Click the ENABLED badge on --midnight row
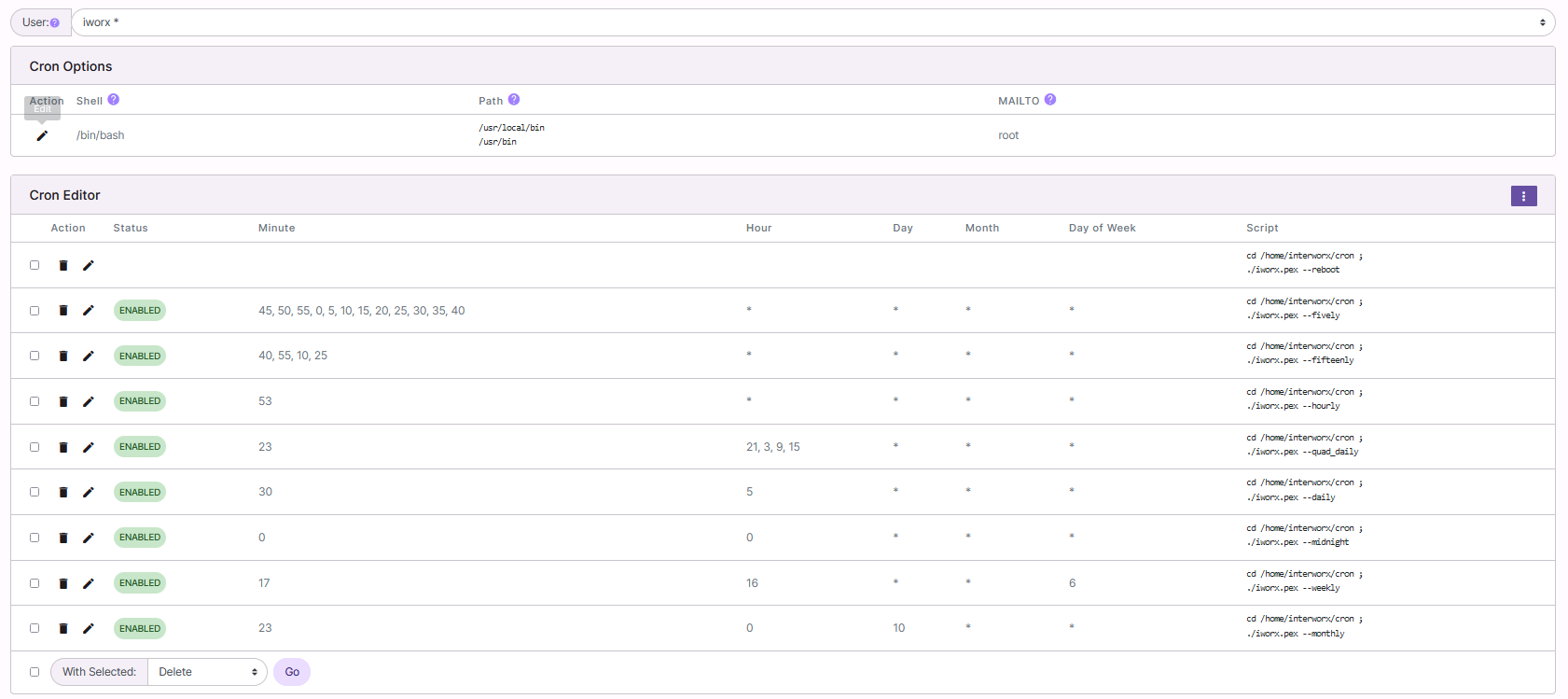The image size is (1568, 699). (140, 538)
